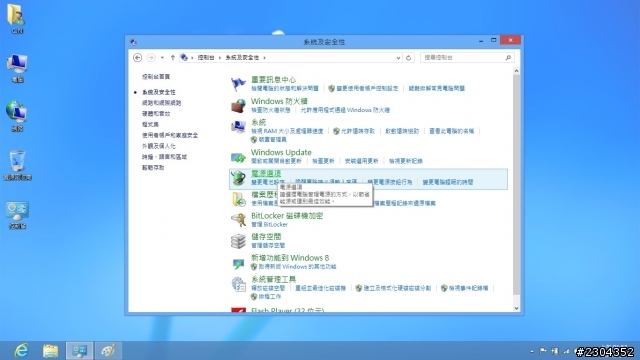Click the 控制台 breadcrumb in address bar

[x=206, y=58]
